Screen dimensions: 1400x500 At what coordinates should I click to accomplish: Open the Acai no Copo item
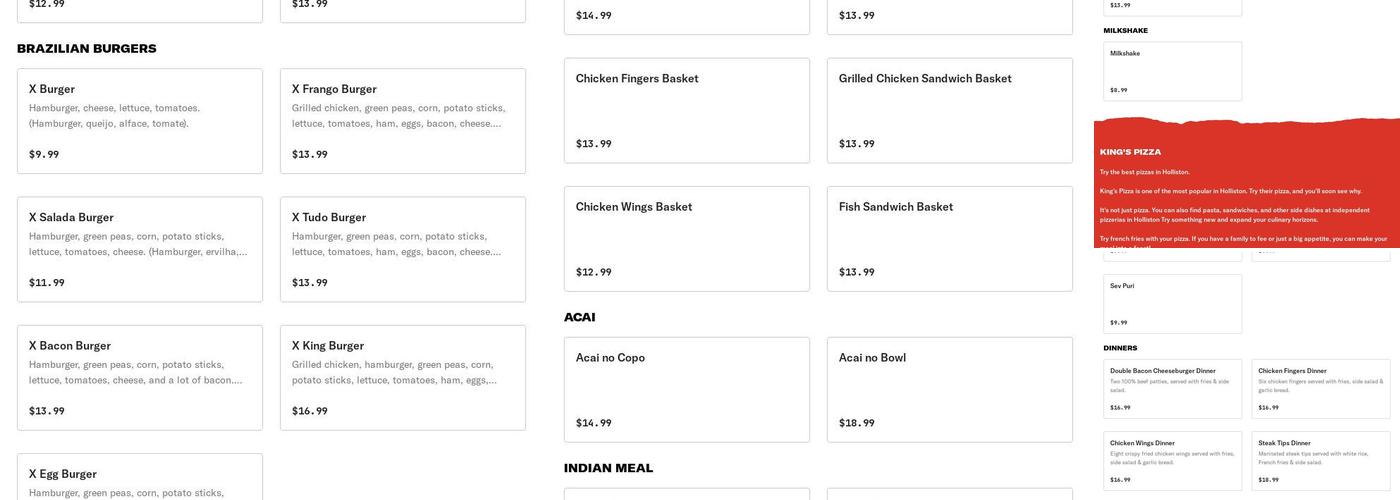pyautogui.click(x=686, y=389)
